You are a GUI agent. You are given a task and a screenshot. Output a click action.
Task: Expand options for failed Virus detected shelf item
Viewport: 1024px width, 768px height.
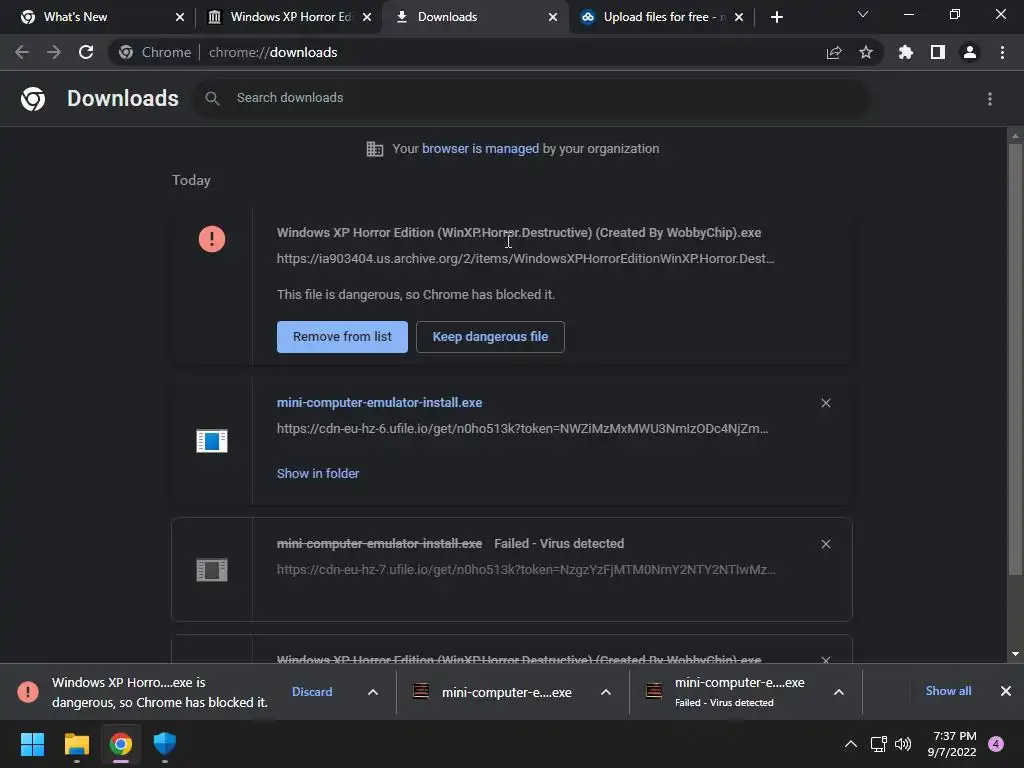839,692
